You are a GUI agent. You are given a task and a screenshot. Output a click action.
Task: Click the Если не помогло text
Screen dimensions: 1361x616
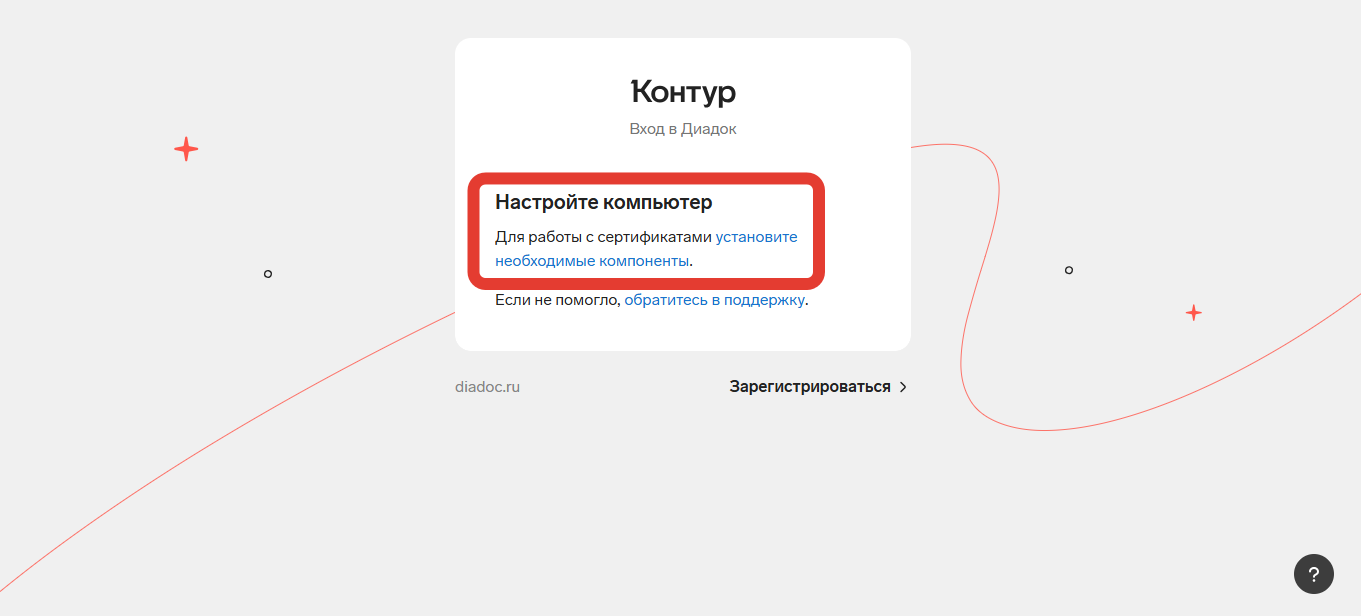pos(557,300)
